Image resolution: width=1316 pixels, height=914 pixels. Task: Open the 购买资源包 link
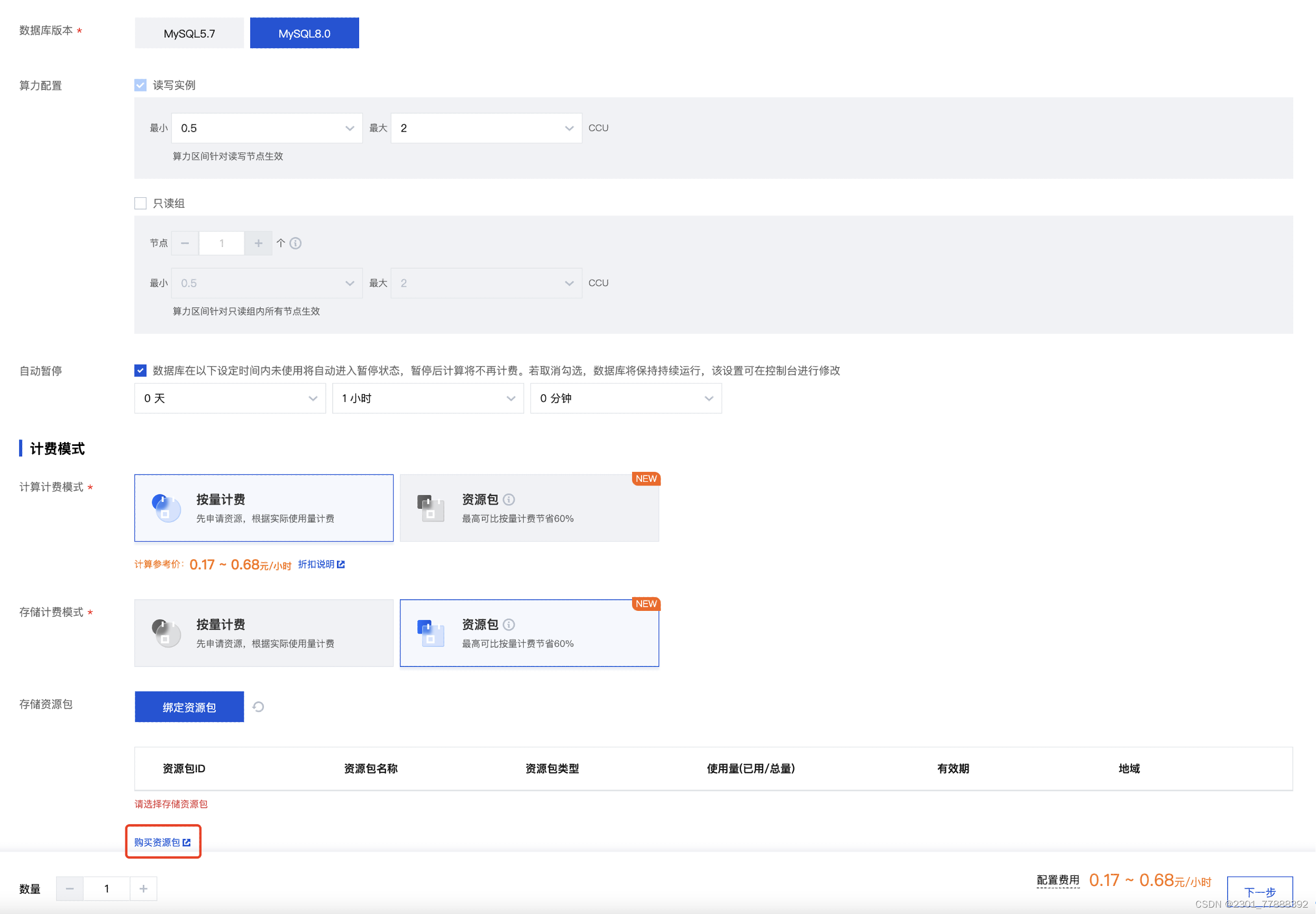tap(162, 843)
